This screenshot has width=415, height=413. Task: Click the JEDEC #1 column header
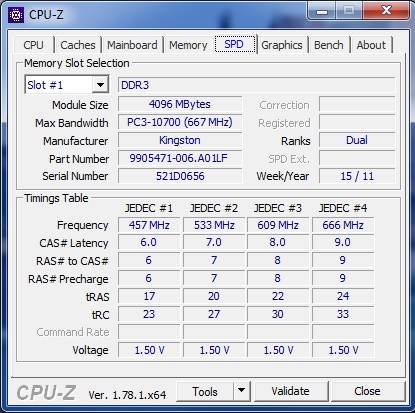tap(149, 208)
